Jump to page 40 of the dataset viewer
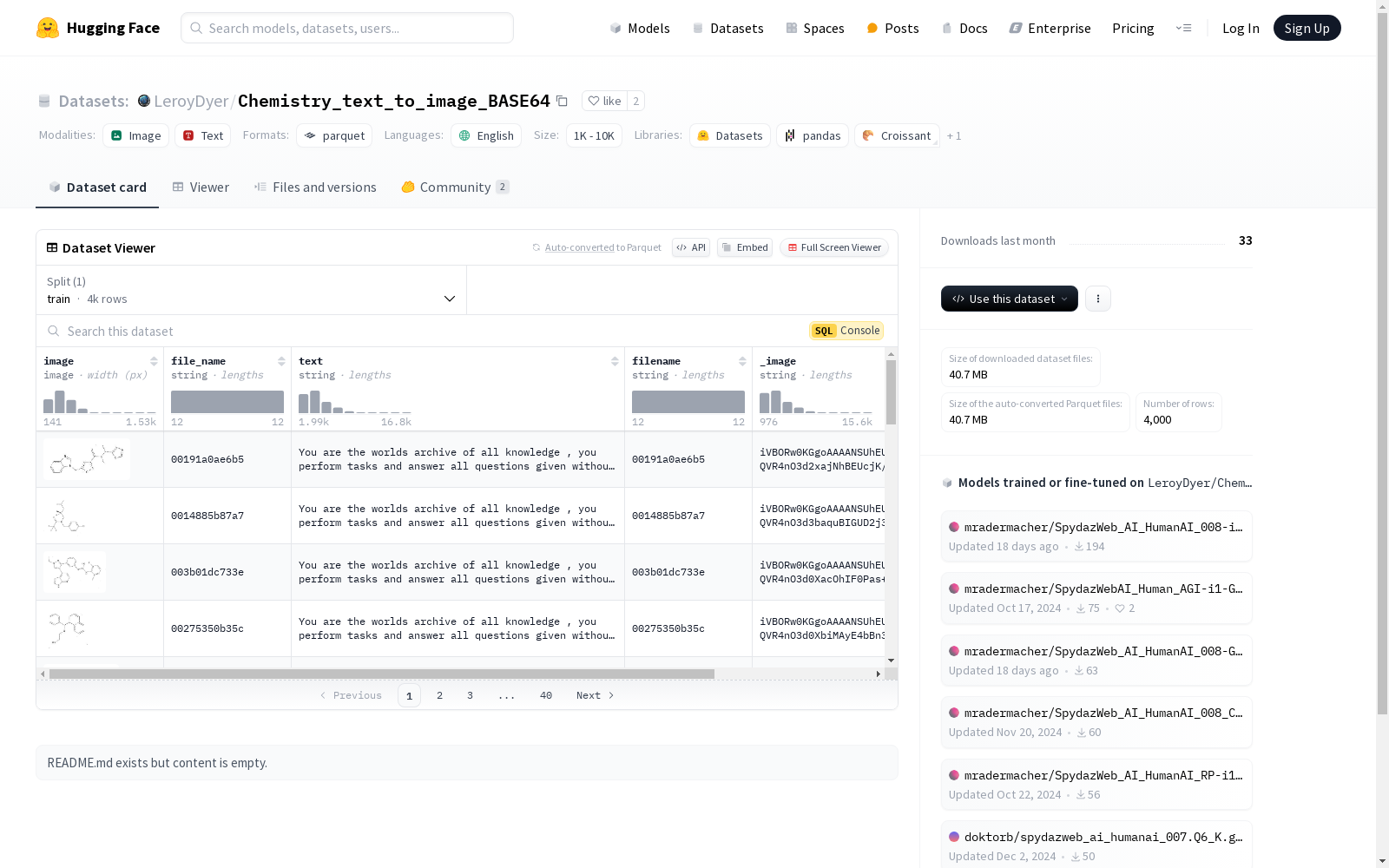The width and height of the screenshot is (1389, 868). (546, 695)
